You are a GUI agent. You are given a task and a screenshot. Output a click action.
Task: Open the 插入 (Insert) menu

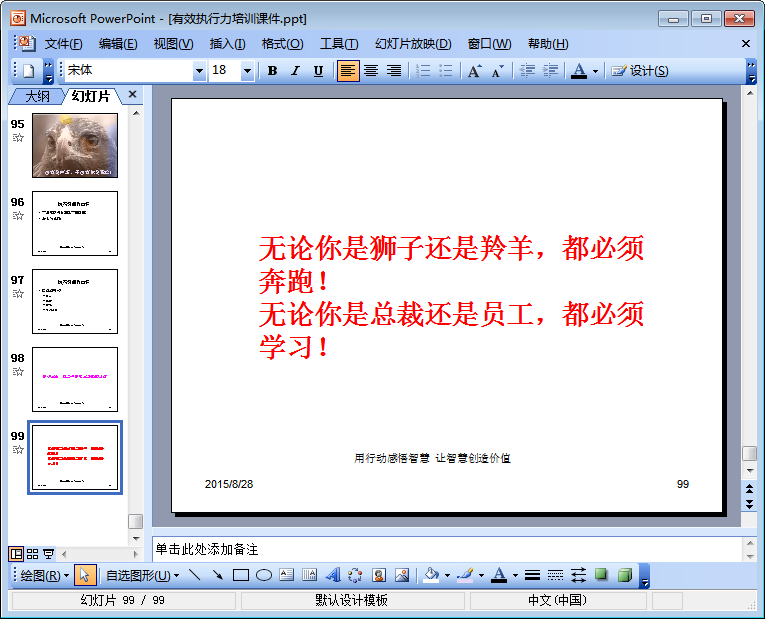click(x=227, y=44)
